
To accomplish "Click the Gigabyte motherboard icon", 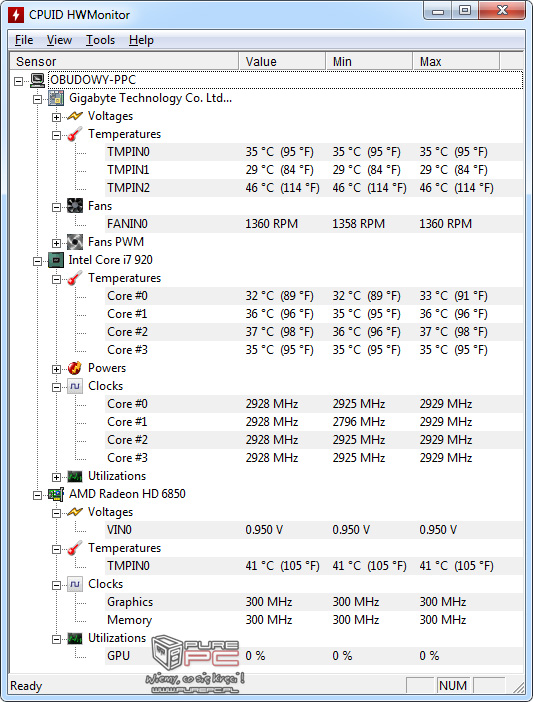I will click(56, 98).
